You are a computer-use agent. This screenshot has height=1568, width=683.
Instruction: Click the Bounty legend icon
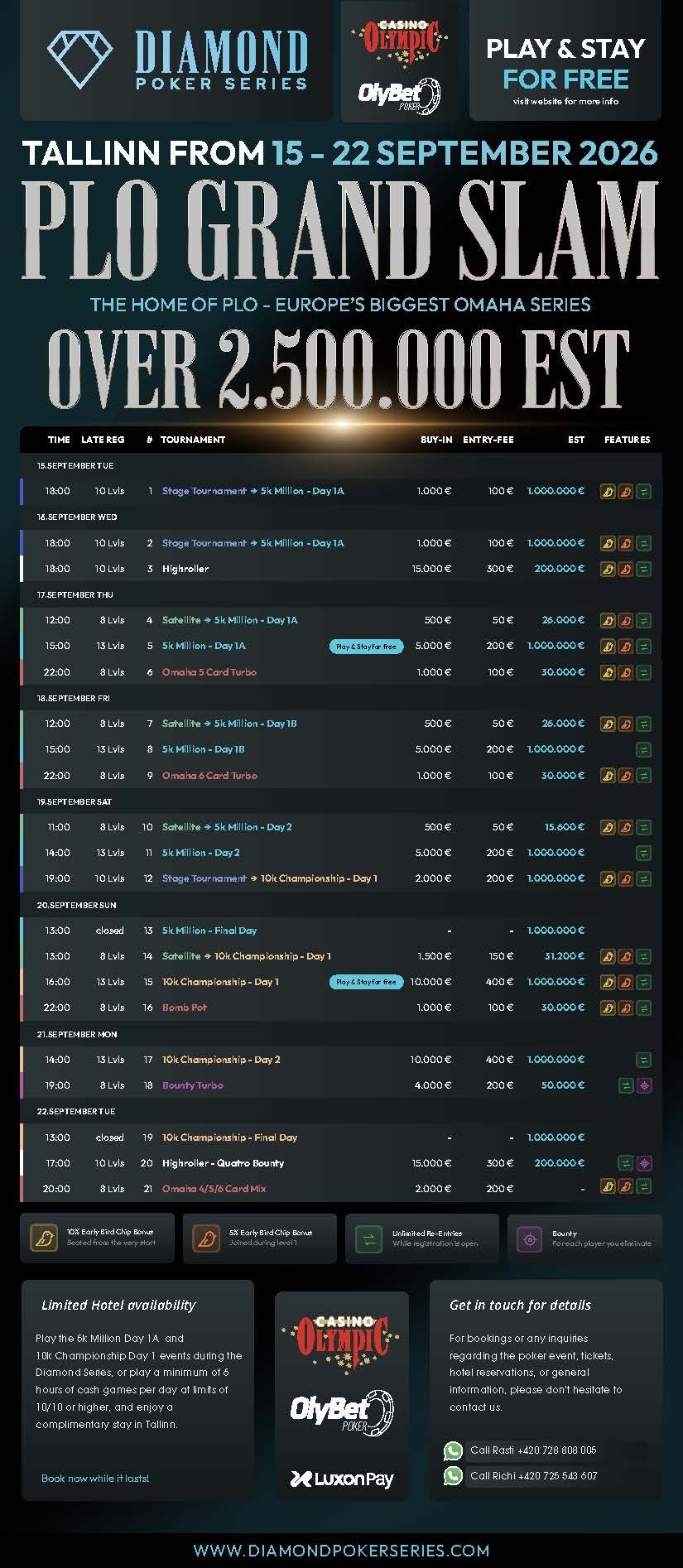[529, 1239]
